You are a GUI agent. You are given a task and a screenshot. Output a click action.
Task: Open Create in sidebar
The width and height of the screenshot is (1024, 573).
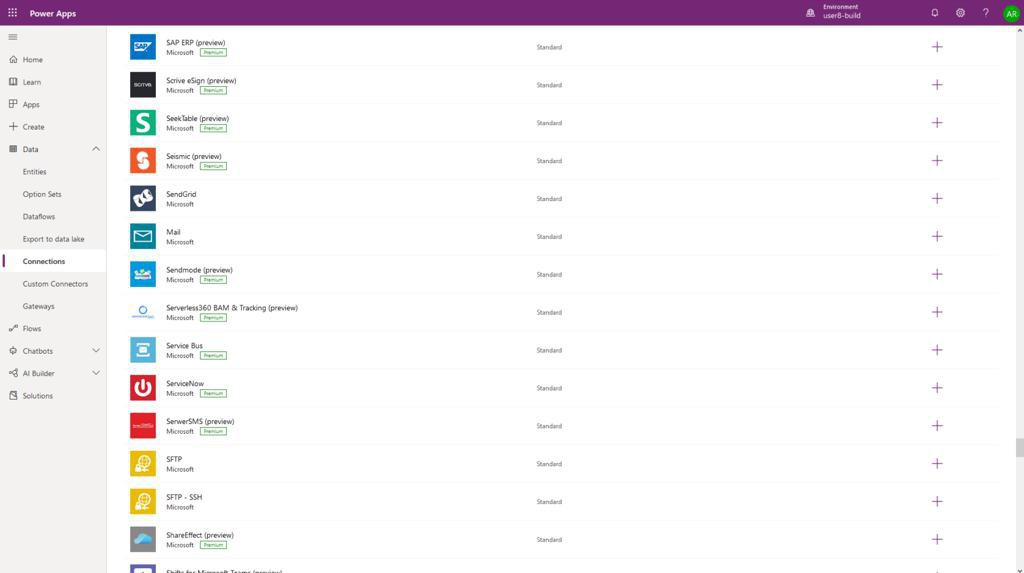[x=53, y=127]
